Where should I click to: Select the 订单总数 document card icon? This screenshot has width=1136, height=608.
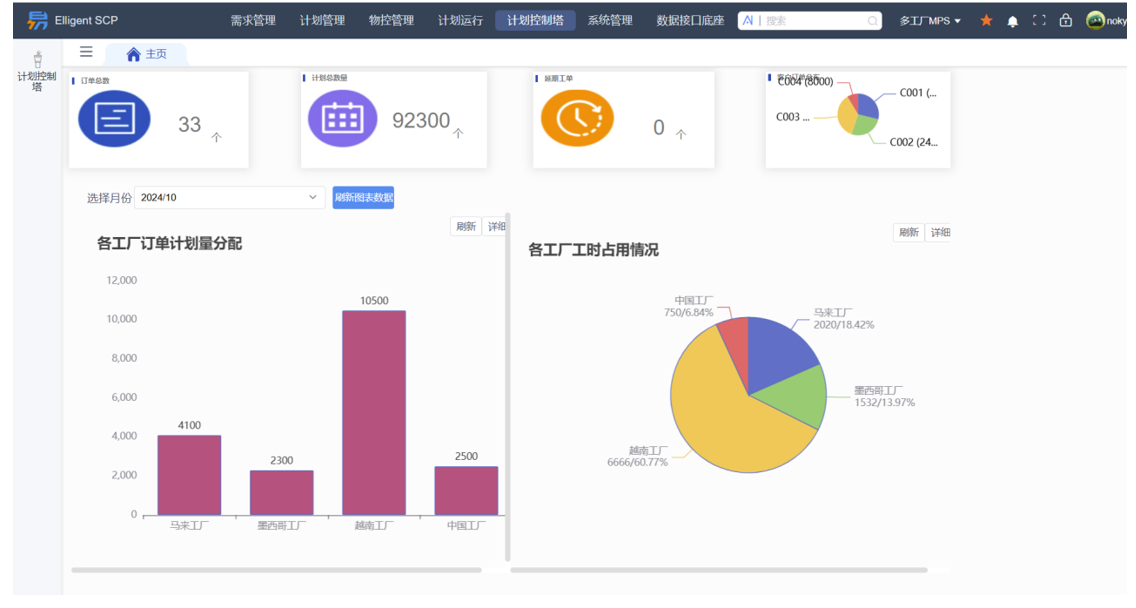pos(114,117)
